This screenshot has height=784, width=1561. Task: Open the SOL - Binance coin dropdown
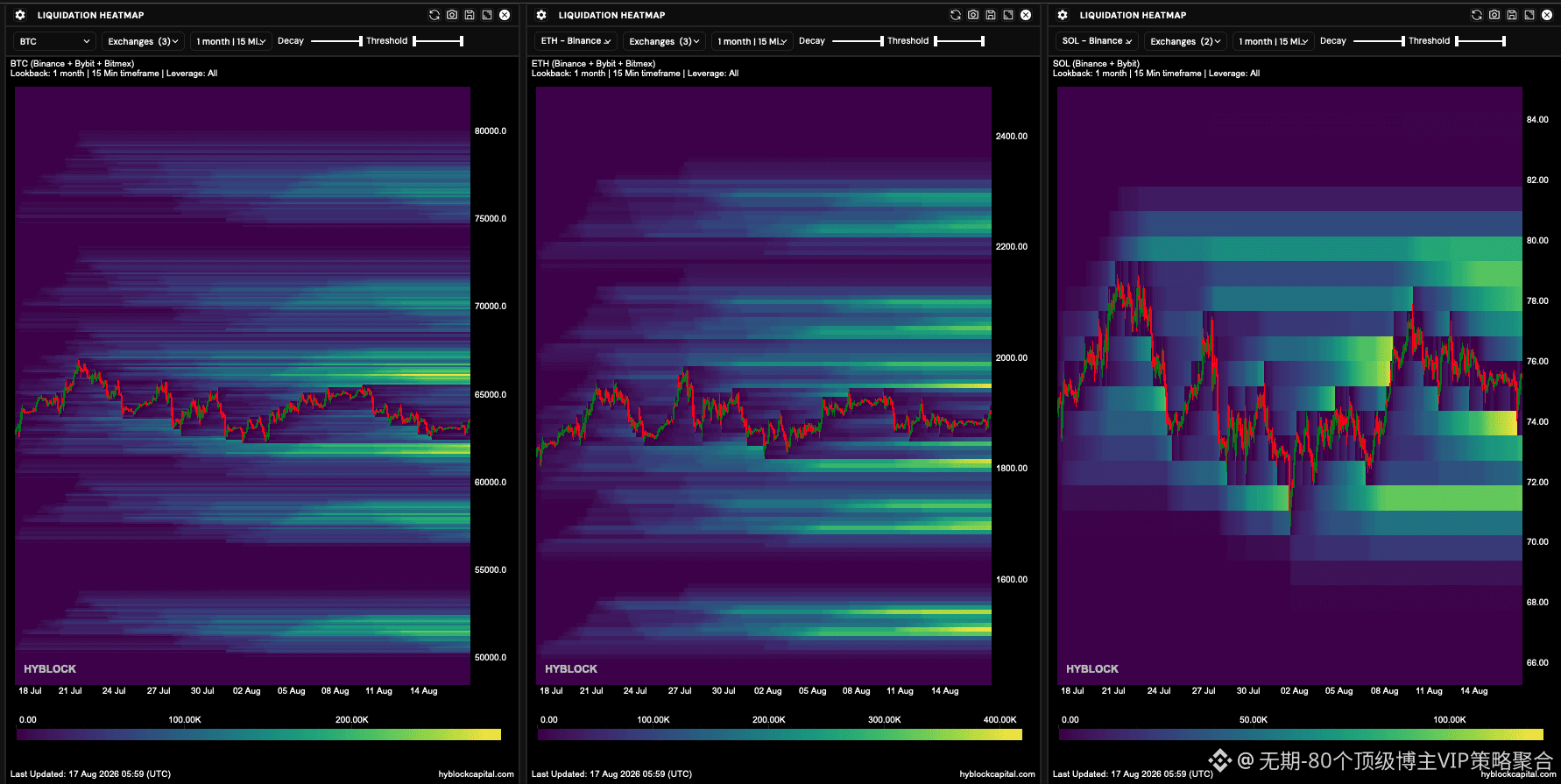pyautogui.click(x=1097, y=41)
